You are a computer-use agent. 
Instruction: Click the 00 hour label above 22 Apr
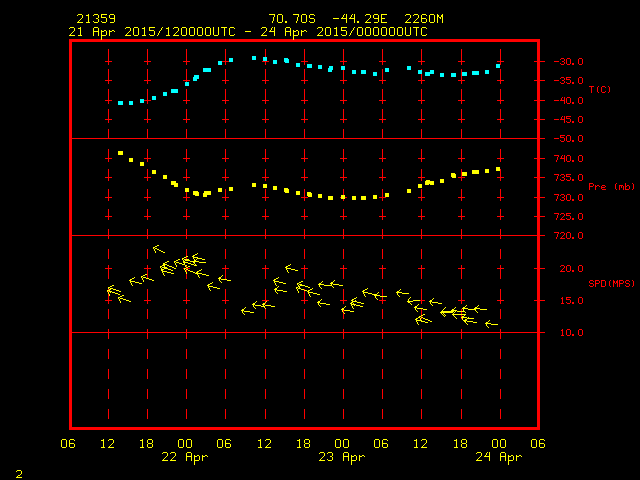point(185,444)
